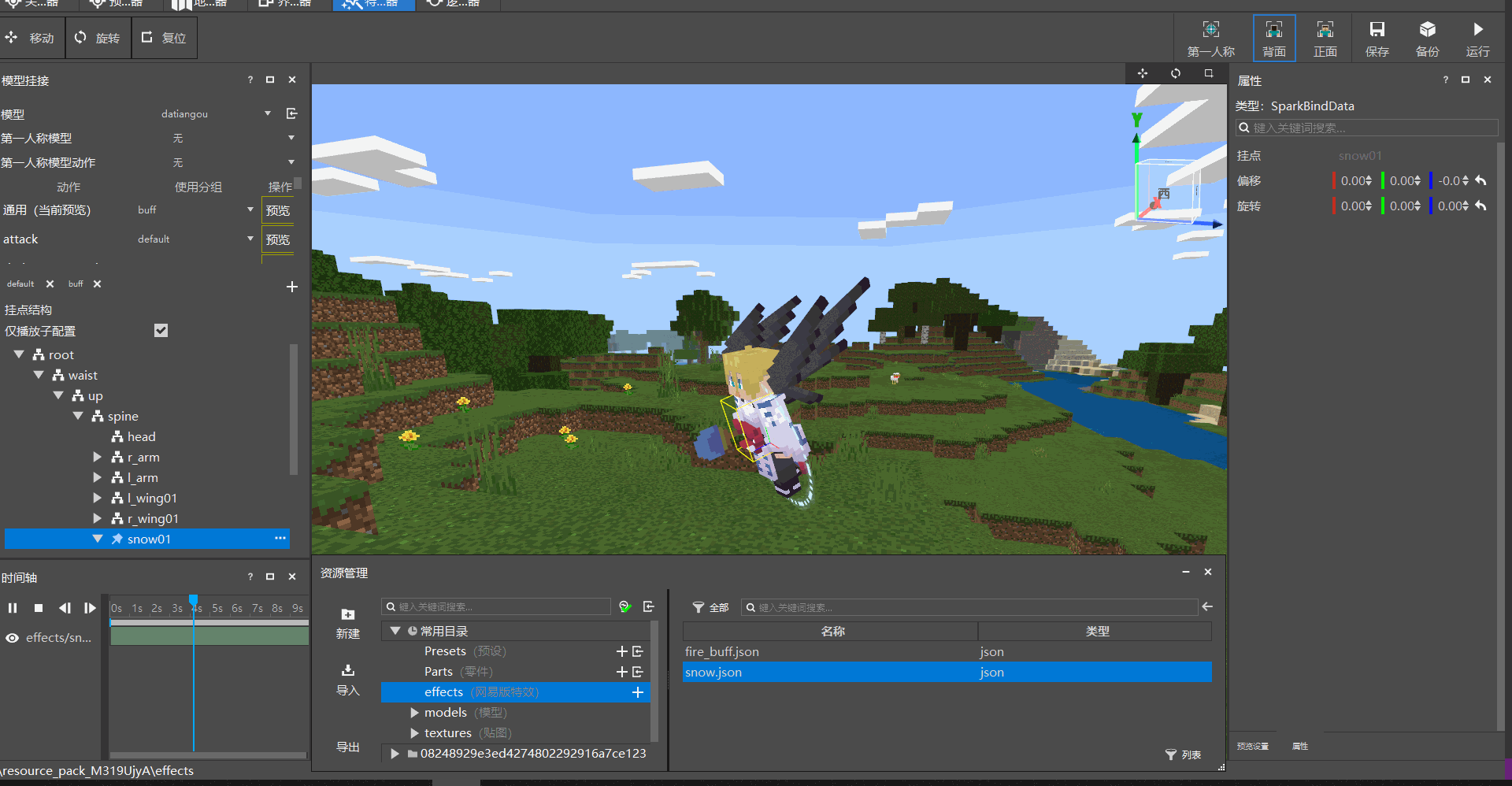1512x786 pixels.
Task: Click the Backup (备份) cube icon
Action: click(x=1428, y=30)
